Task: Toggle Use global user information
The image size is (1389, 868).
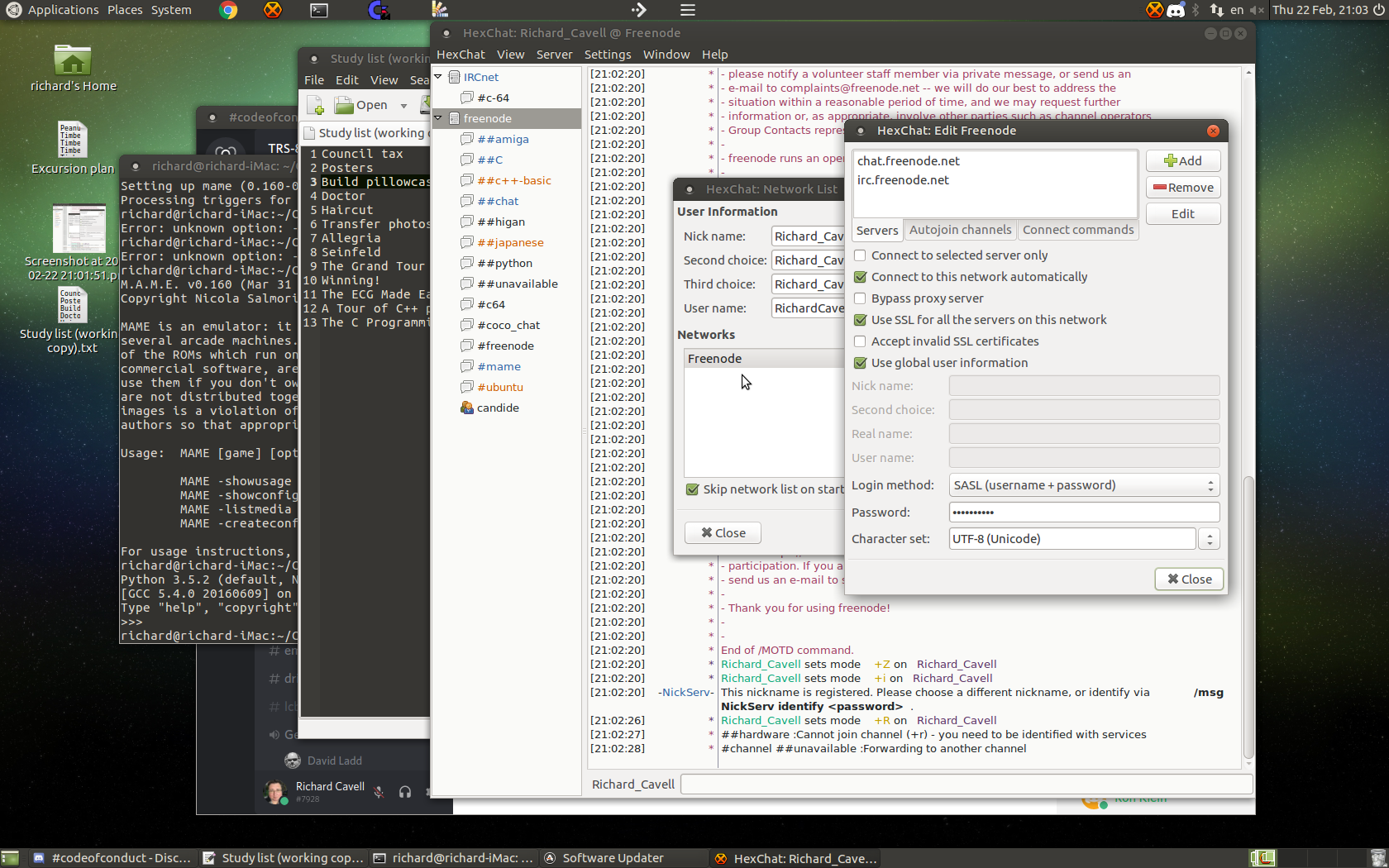Action: point(860,363)
